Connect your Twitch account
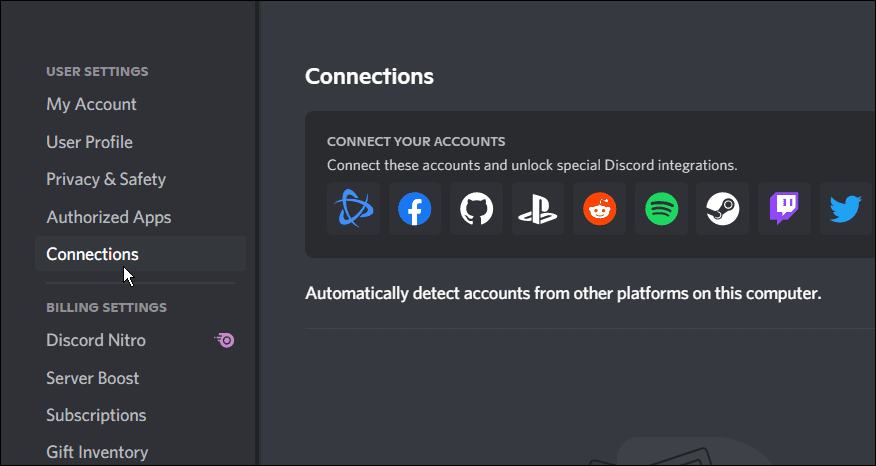The width and height of the screenshot is (876, 466). [784, 209]
